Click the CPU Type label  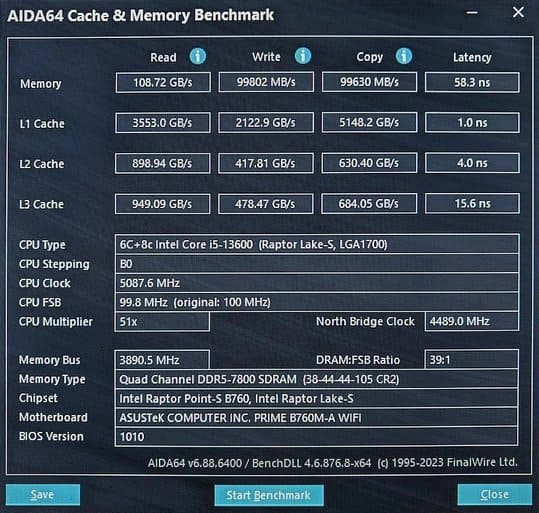pyautogui.click(x=42, y=245)
